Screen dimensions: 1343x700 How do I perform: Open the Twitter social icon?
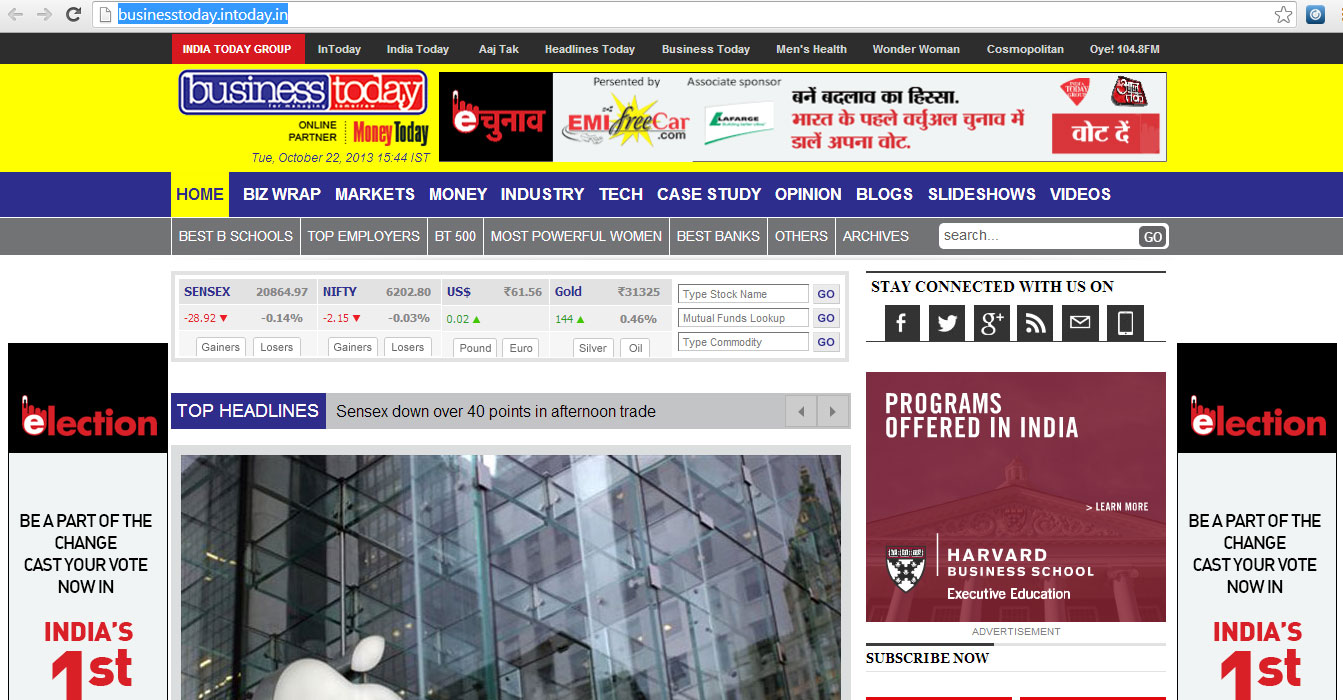946,323
